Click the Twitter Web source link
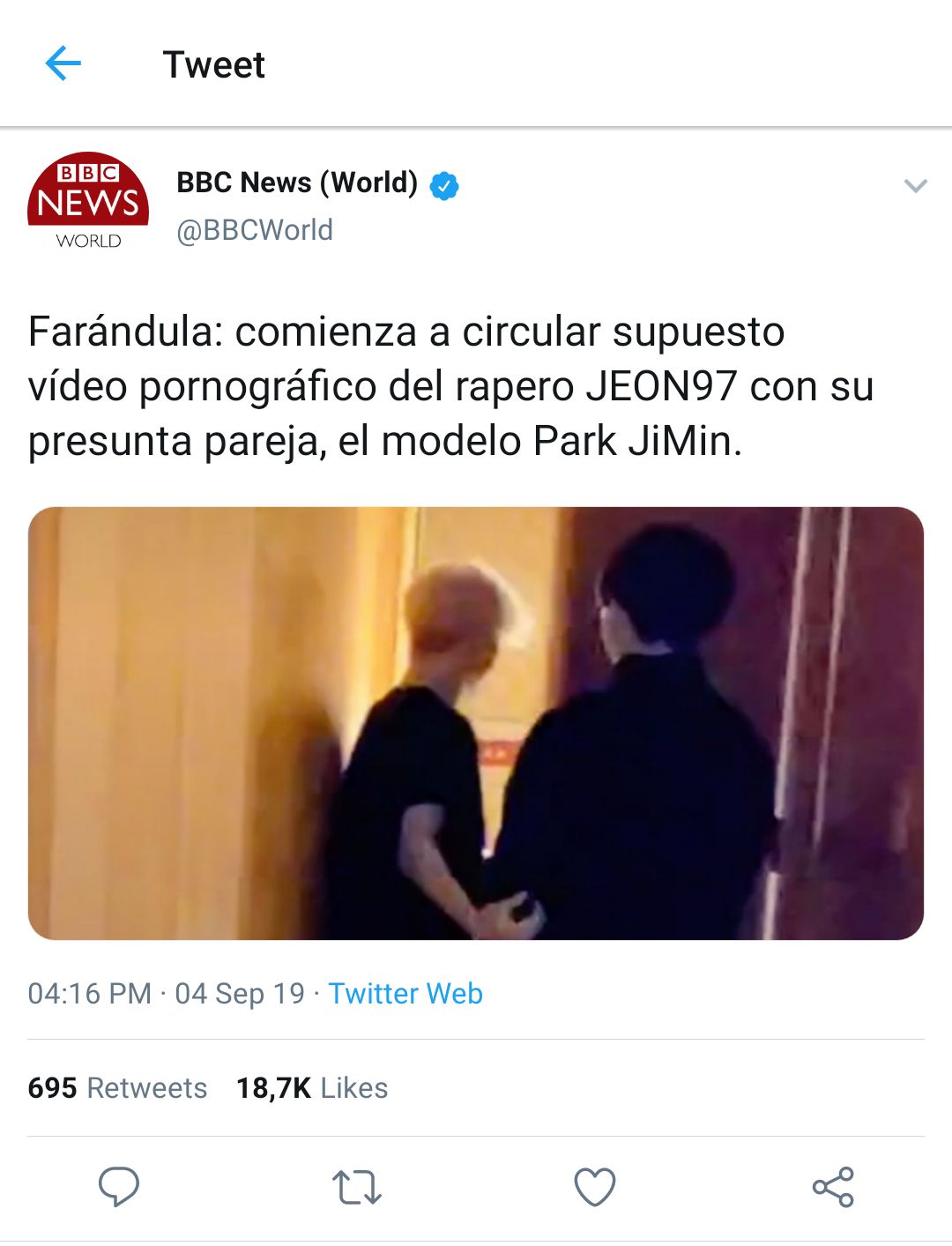952x1246 pixels. 405,994
